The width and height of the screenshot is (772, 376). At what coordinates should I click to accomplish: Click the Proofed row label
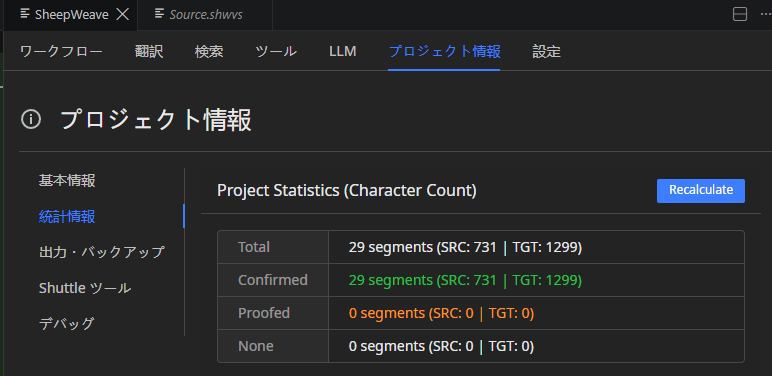click(x=264, y=313)
